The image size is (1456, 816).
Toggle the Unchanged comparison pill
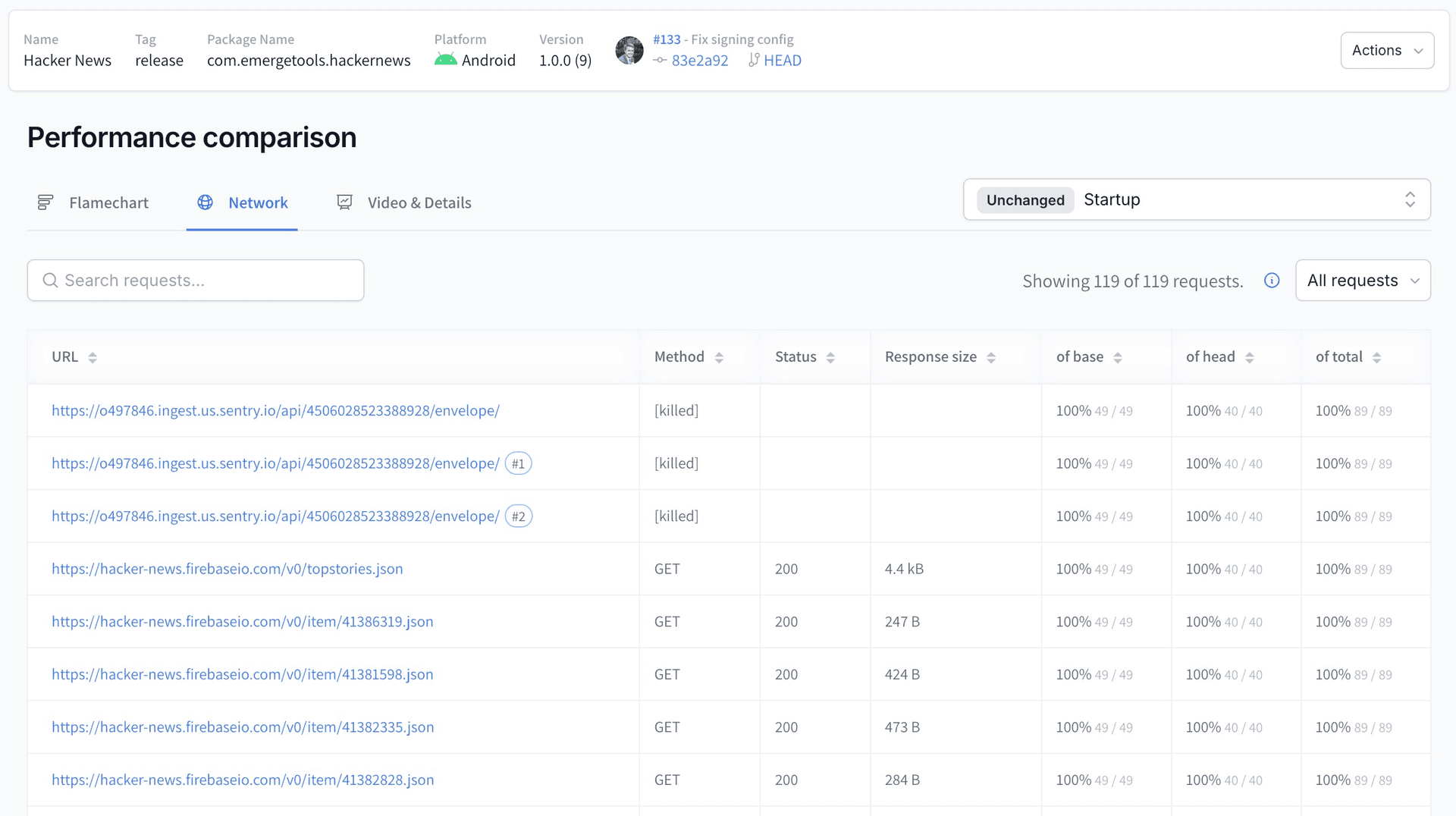(x=1025, y=199)
